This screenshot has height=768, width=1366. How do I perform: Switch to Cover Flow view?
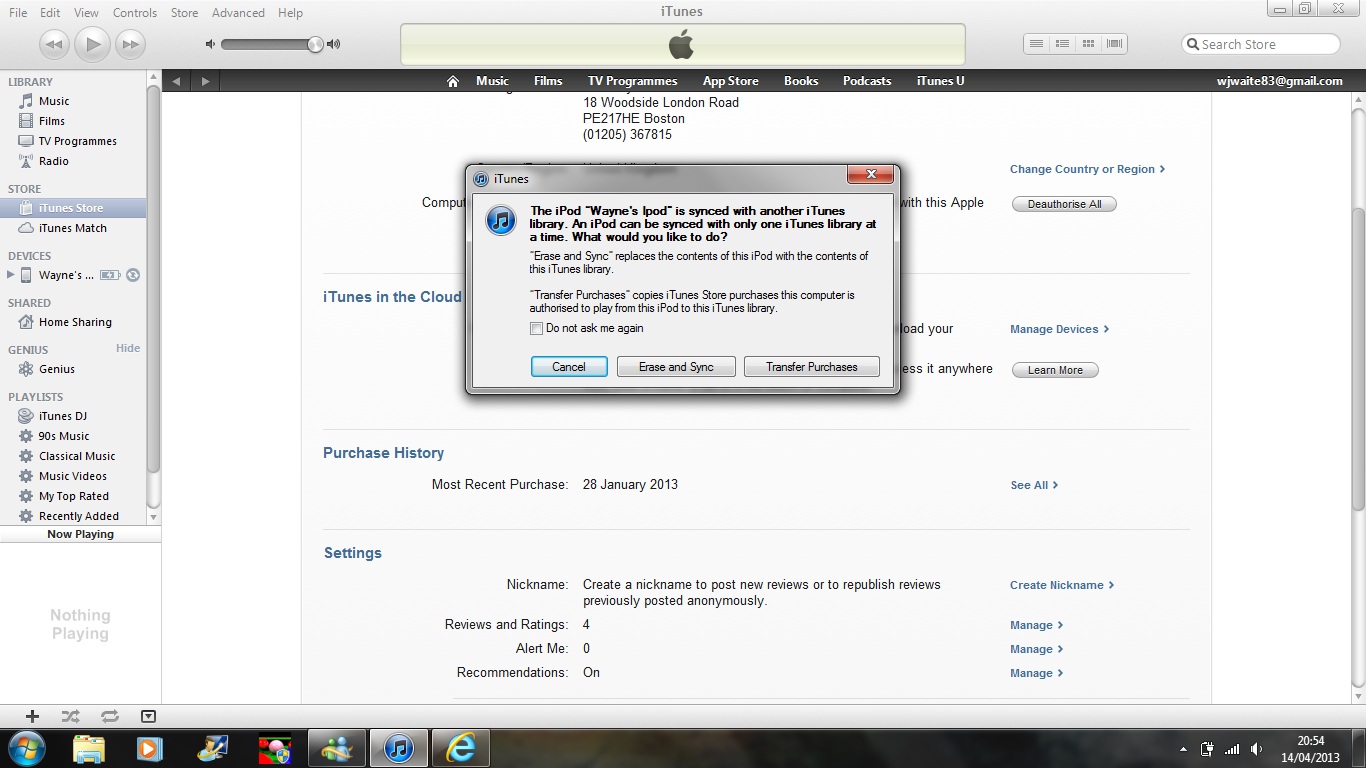(x=1114, y=44)
